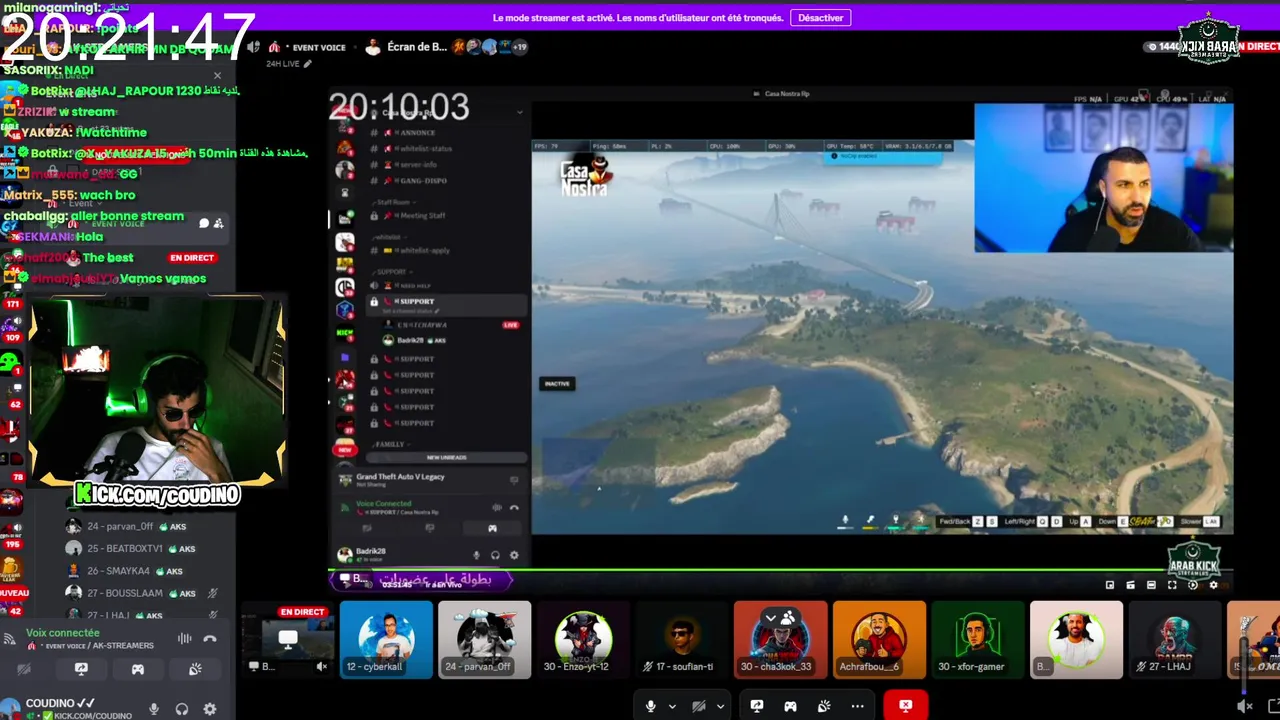This screenshot has height=720, width=1280.
Task: Open microphone options arrow in call bar
Action: coord(672,706)
